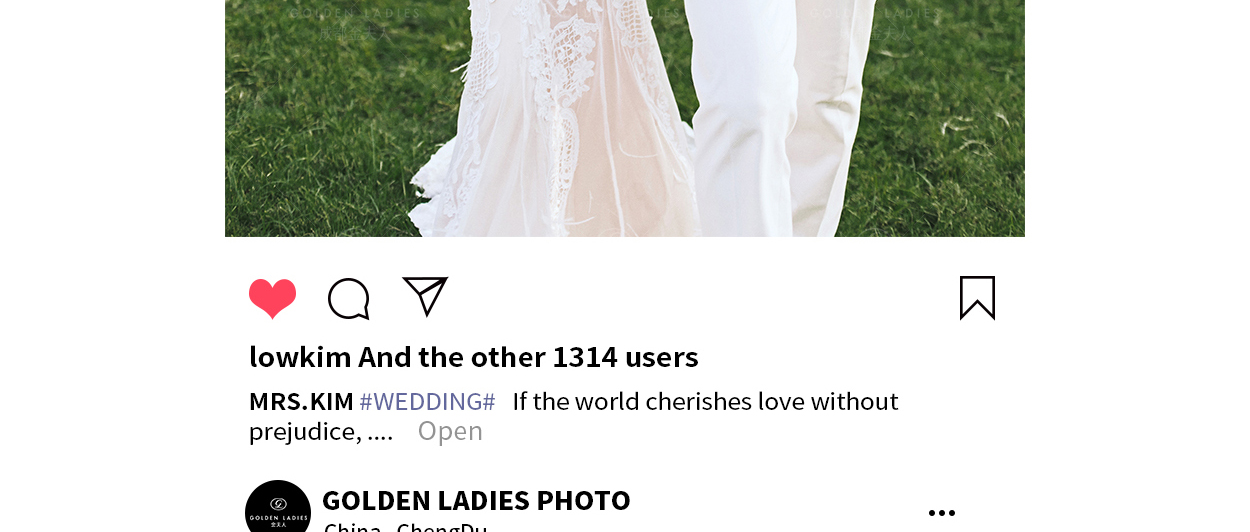Viewport: 1250px width, 532px height.
Task: Open the #WEDDING# hashtag
Action: 427,402
